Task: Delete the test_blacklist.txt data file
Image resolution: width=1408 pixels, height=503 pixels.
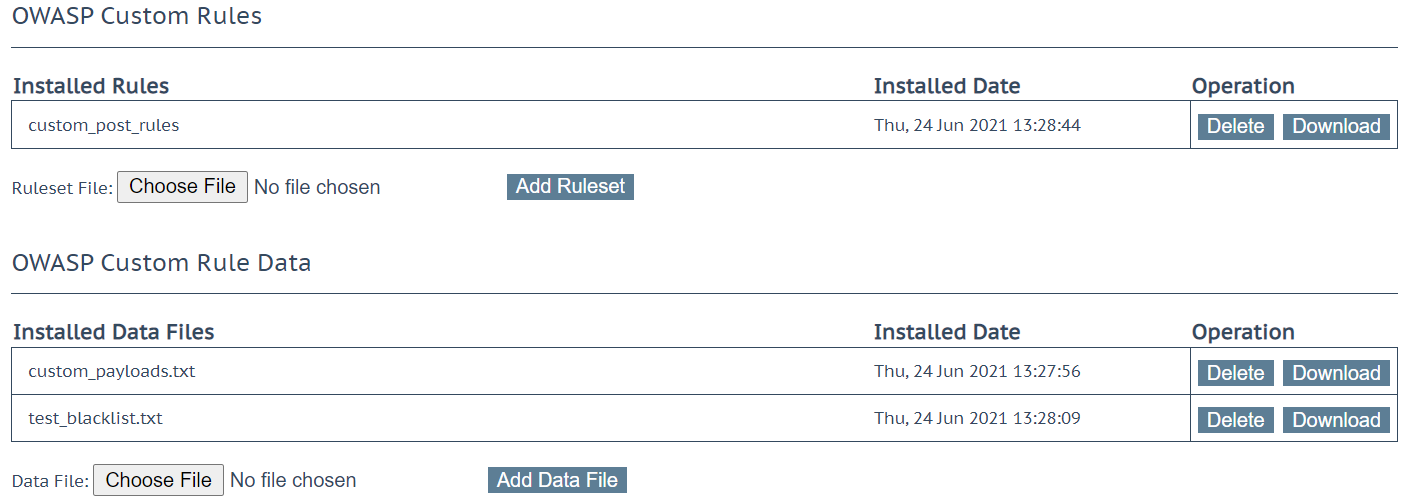Action: [x=1235, y=420]
